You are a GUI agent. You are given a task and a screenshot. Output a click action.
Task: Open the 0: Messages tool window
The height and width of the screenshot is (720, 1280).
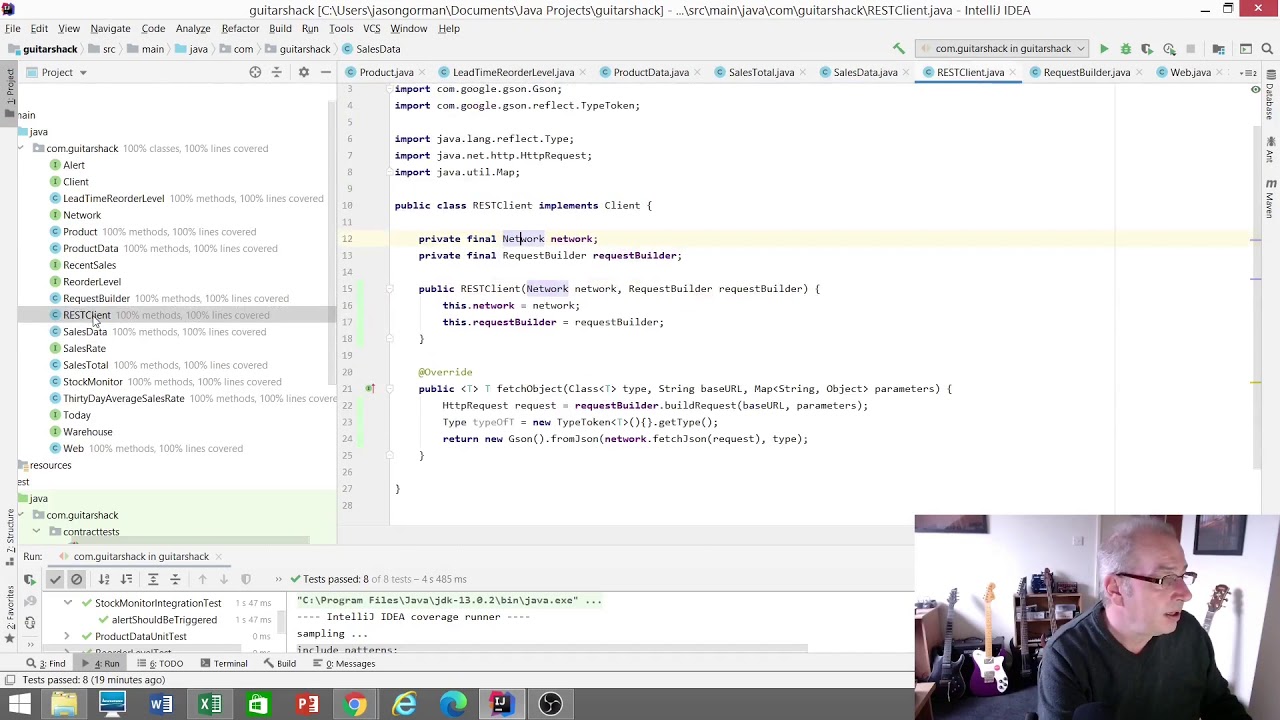click(343, 663)
